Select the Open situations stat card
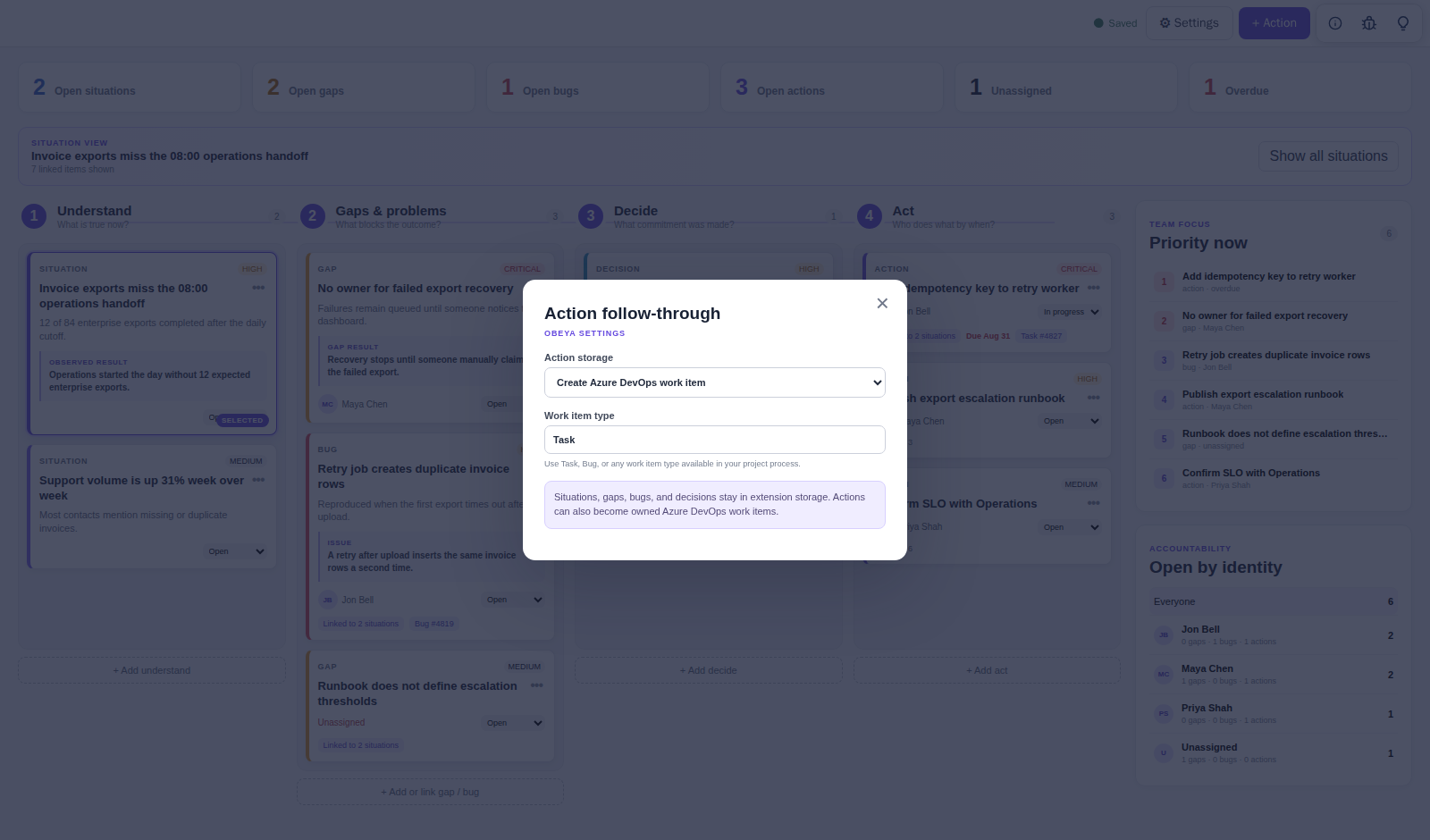 coord(130,88)
